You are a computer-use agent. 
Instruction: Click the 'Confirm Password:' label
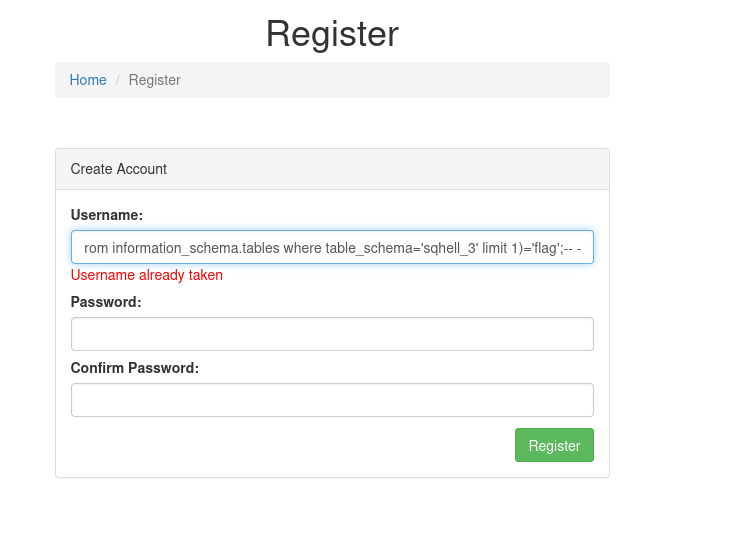[x=135, y=367]
